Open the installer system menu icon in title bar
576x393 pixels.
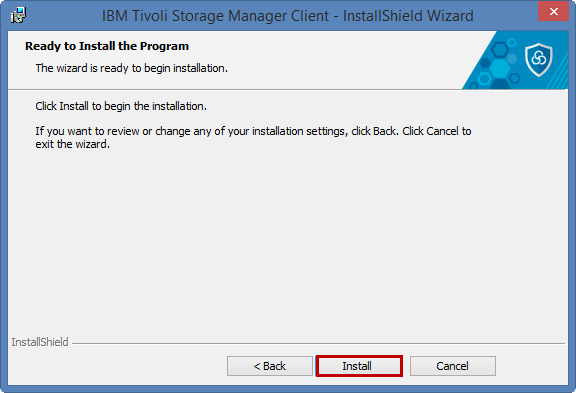pos(18,15)
